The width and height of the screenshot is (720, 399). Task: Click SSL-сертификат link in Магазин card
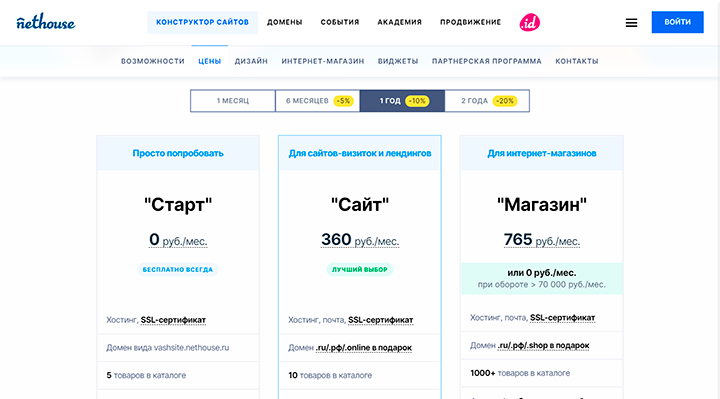[x=562, y=318]
